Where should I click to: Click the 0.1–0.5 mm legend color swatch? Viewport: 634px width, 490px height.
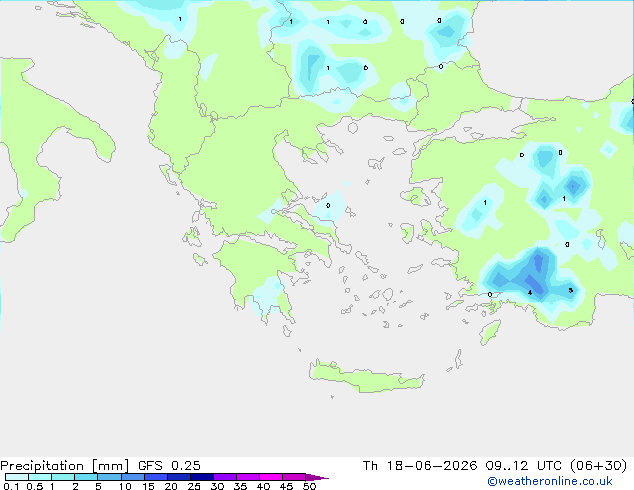point(17,477)
